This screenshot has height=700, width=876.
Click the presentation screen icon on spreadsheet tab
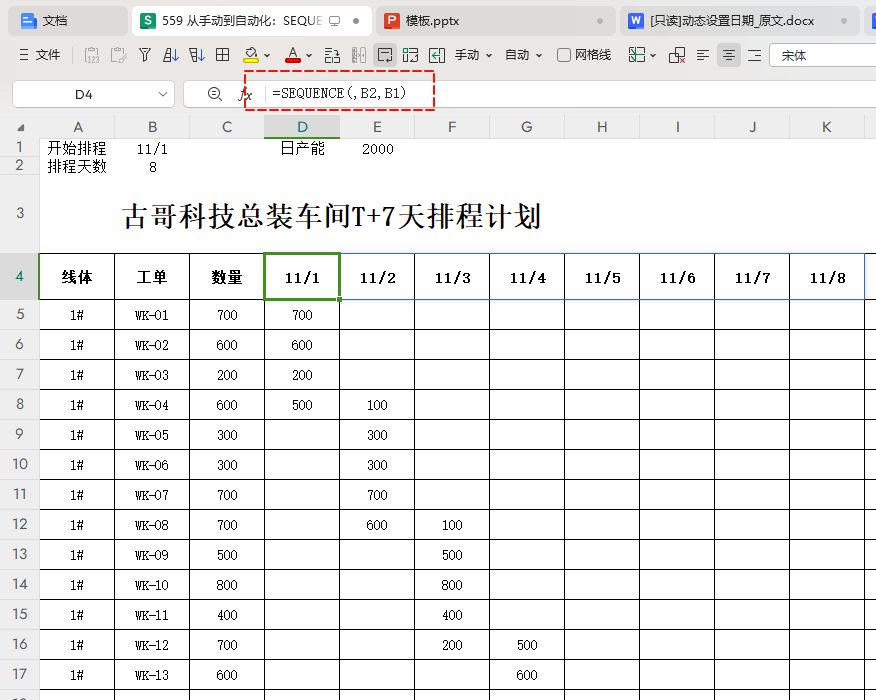point(334,21)
